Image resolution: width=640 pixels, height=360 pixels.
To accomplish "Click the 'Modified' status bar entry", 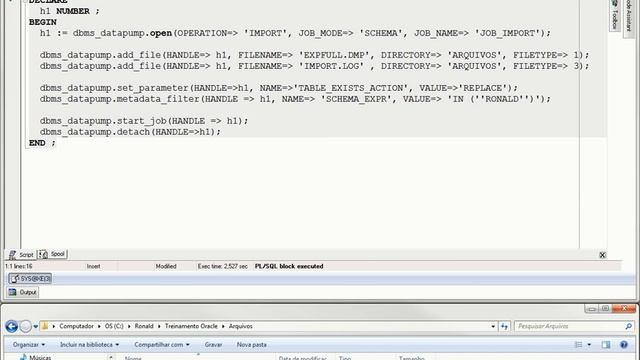I will pos(166,266).
